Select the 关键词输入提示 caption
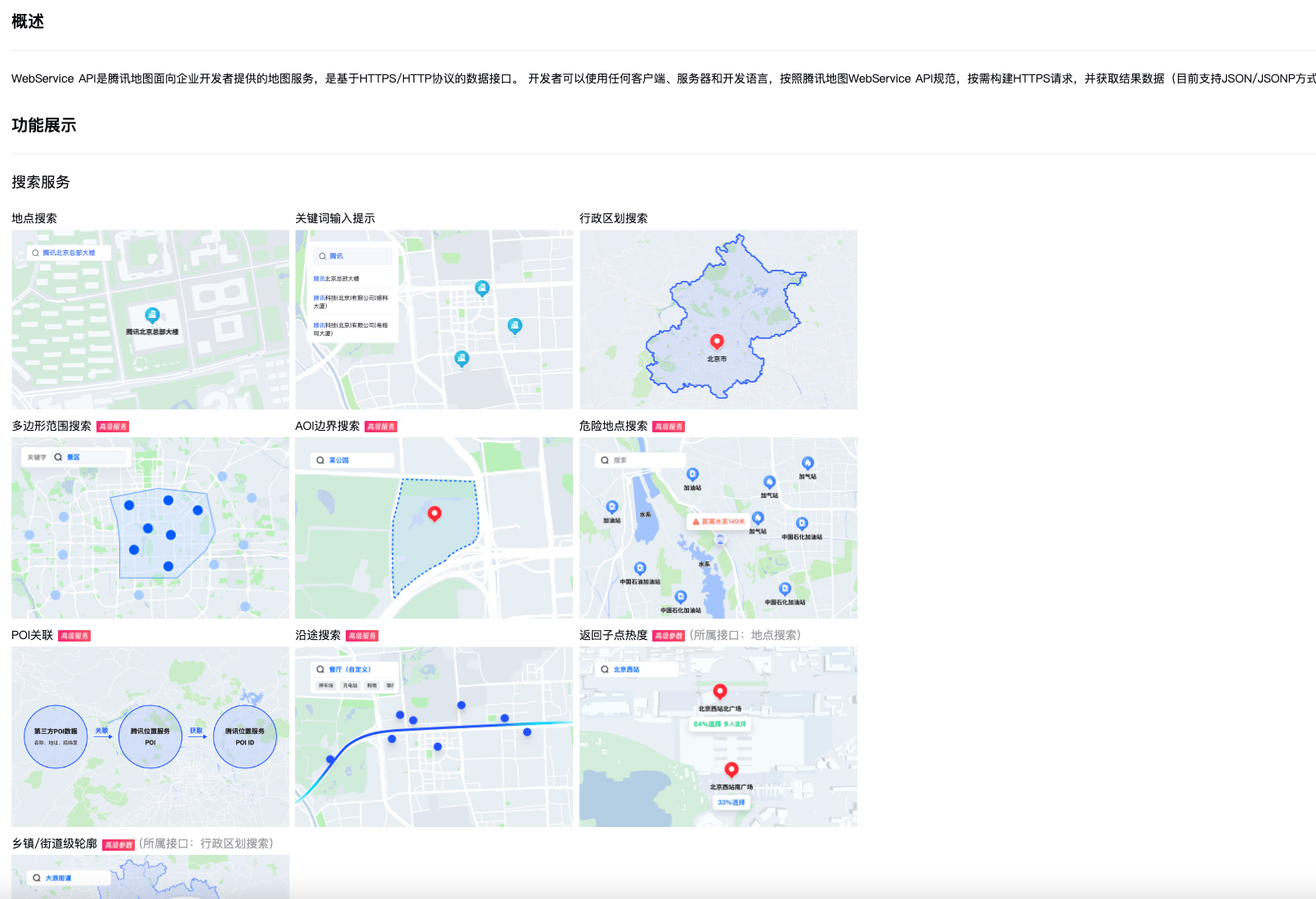Screen dimensions: 1316x899 (335, 218)
